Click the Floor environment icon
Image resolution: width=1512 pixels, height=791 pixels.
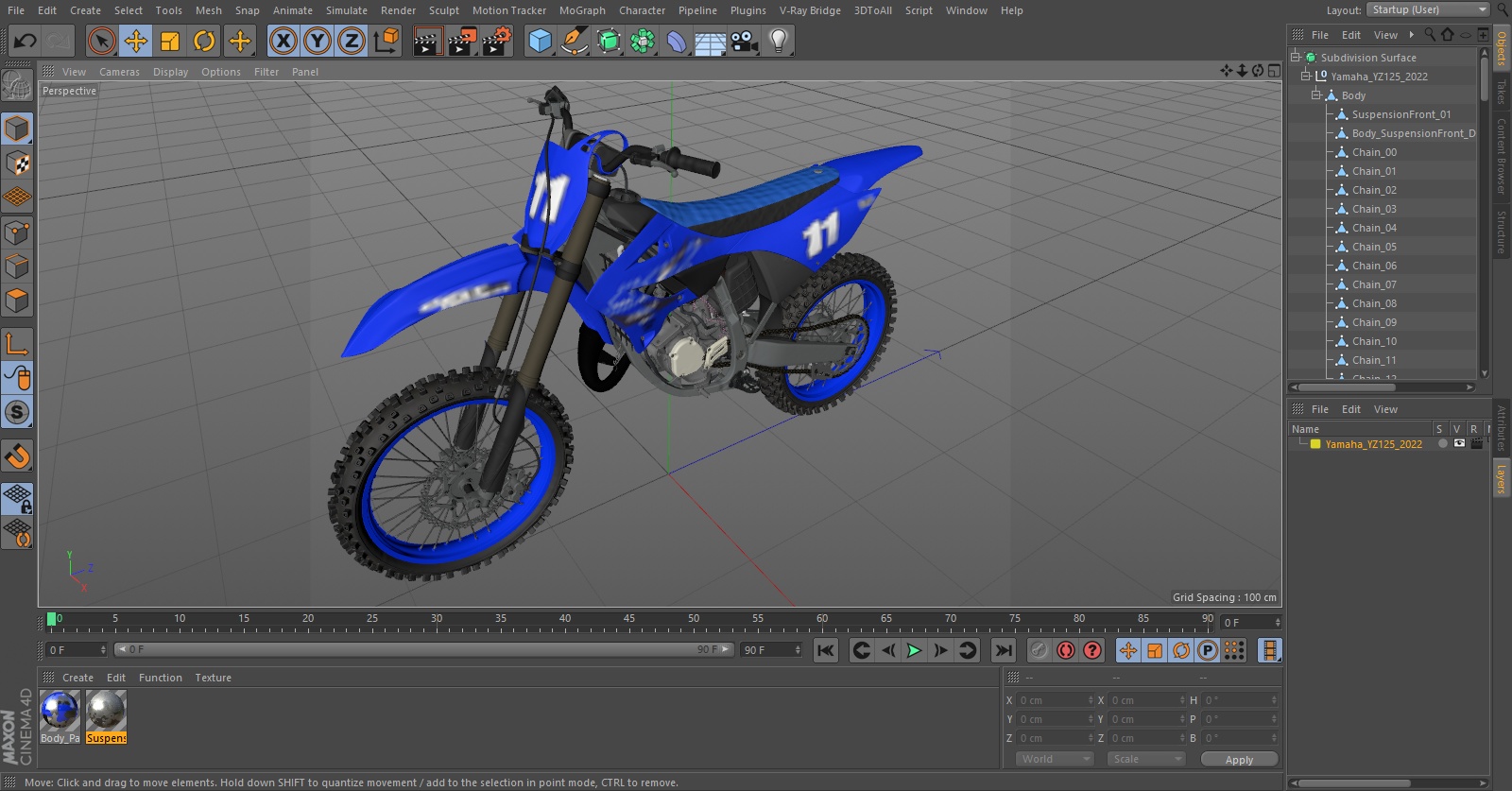point(711,42)
